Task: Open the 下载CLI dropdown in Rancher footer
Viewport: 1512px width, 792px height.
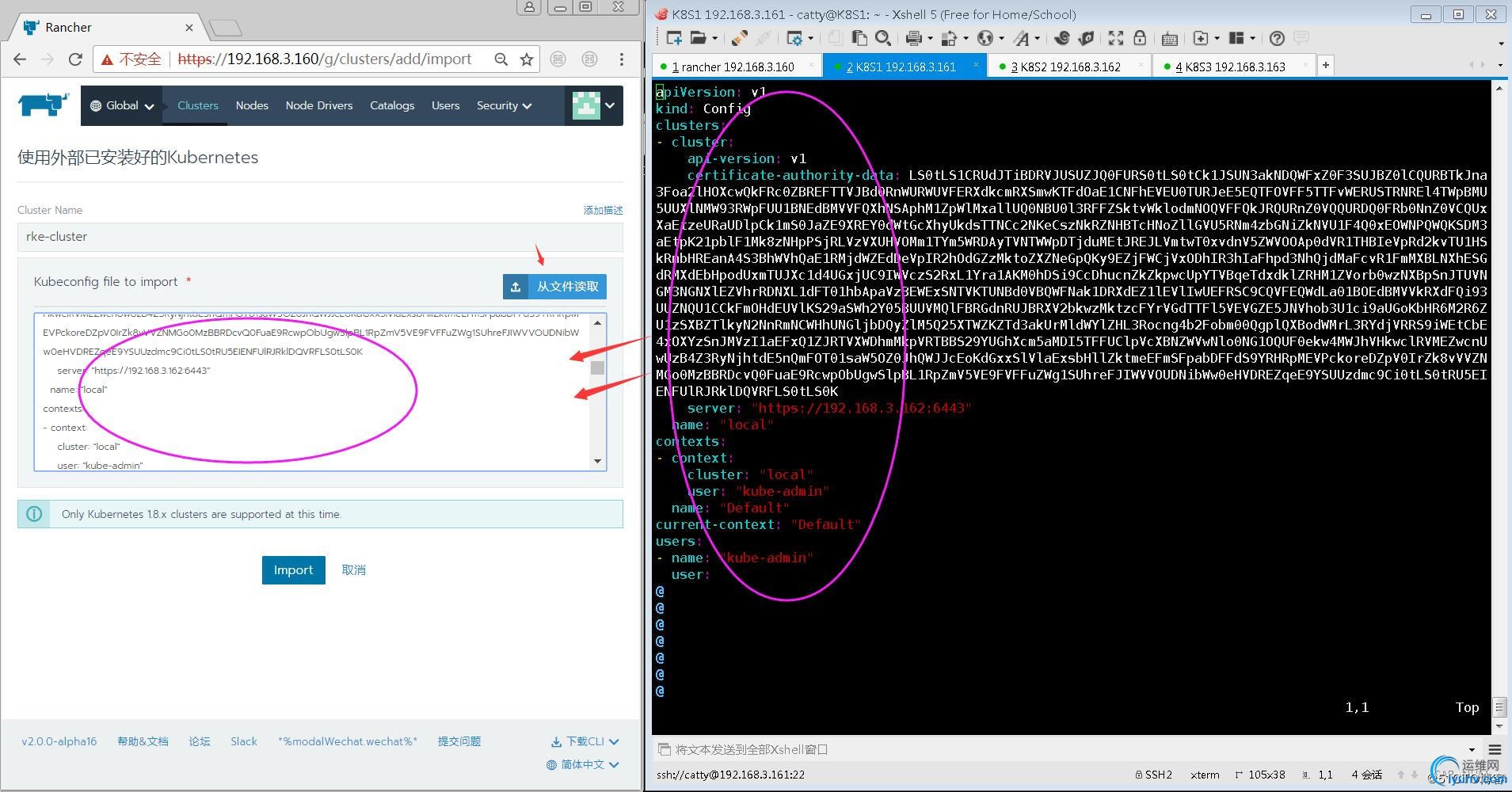Action: coord(585,741)
